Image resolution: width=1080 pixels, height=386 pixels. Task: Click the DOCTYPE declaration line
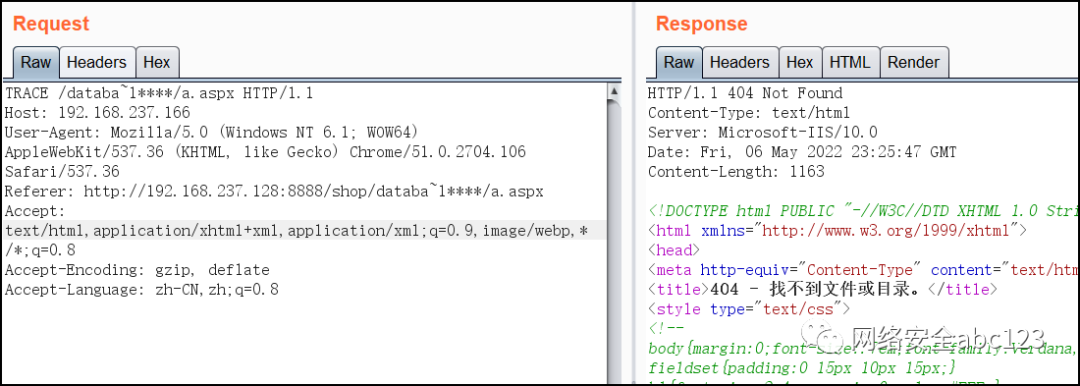pyautogui.click(x=864, y=210)
